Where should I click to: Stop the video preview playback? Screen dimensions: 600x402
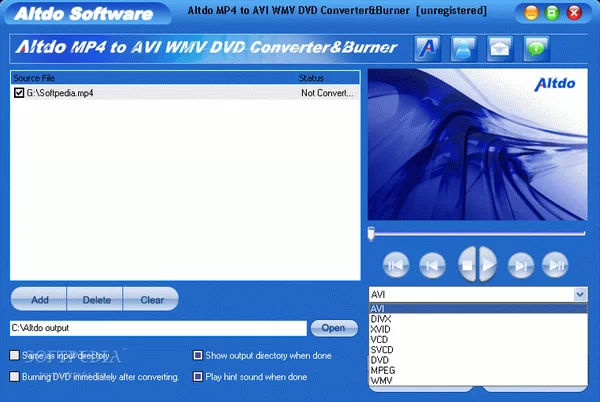pyautogui.click(x=466, y=265)
